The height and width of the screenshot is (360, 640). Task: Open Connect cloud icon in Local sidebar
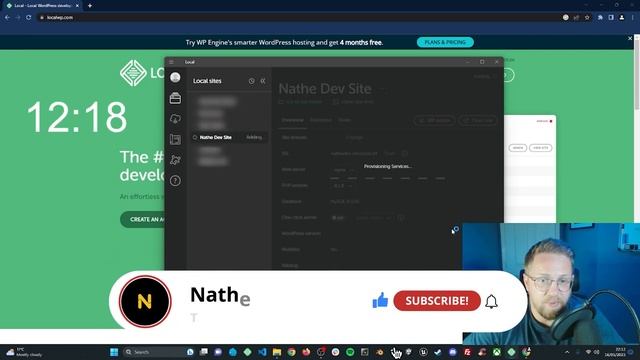click(175, 119)
